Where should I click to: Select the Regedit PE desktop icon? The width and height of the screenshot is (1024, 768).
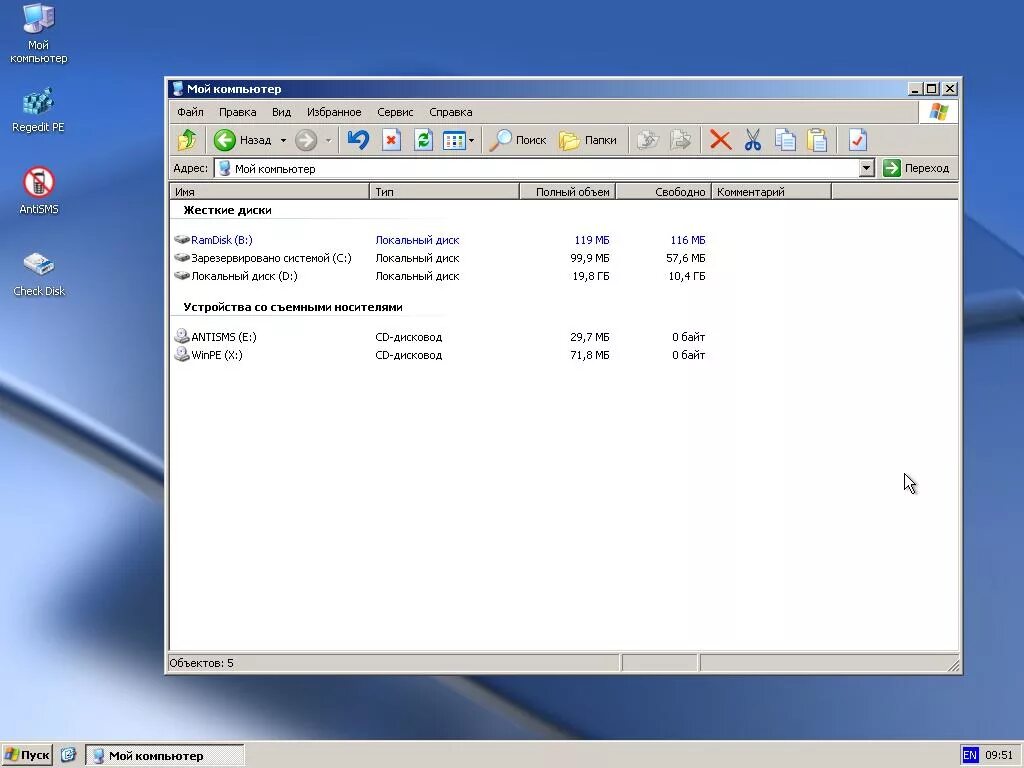39,109
